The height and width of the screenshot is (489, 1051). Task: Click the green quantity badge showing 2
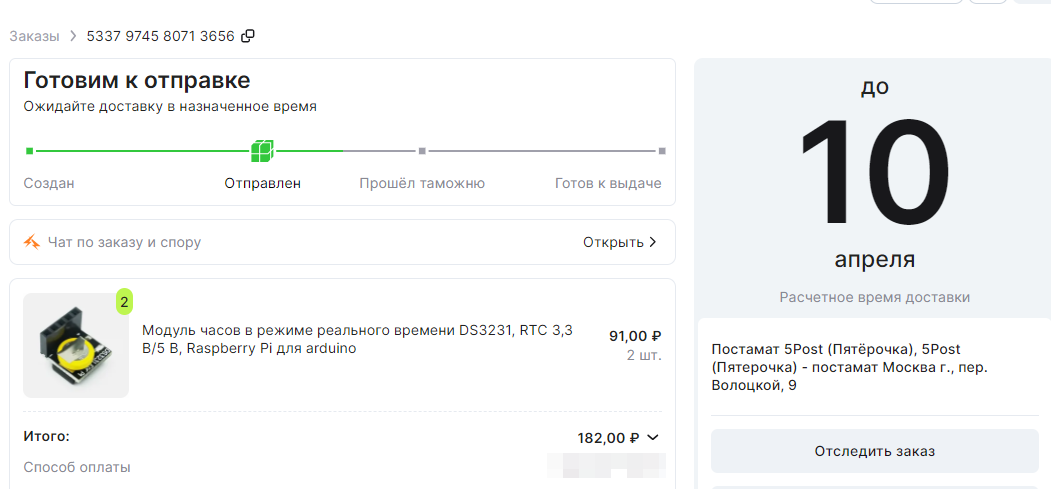coord(124,302)
